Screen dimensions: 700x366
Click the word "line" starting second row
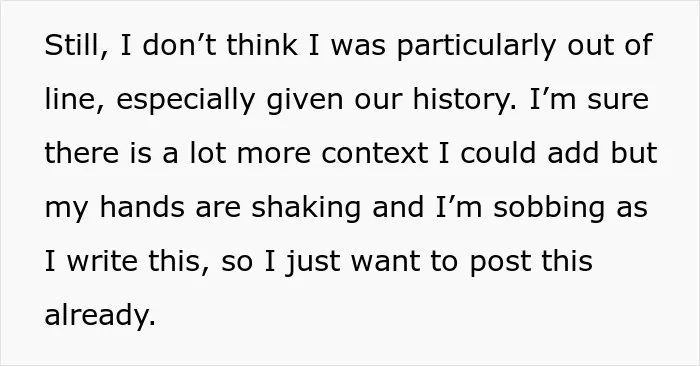72,99
